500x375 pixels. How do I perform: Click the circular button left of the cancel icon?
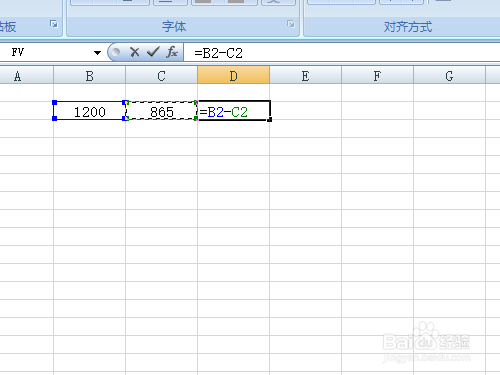point(116,52)
